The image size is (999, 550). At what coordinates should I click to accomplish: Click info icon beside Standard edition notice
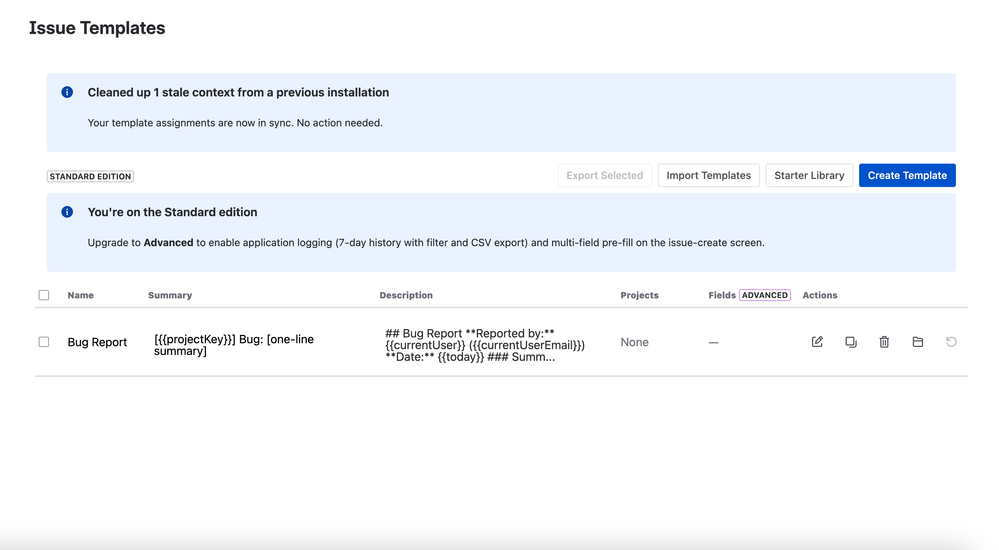67,212
